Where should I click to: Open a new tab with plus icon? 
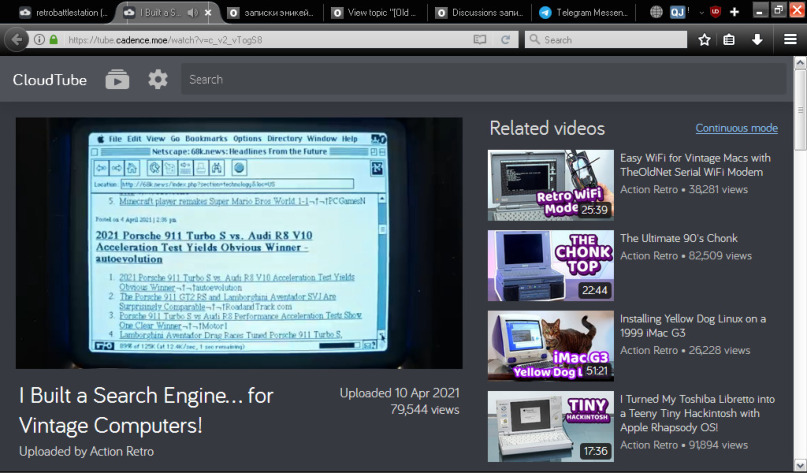coord(734,12)
